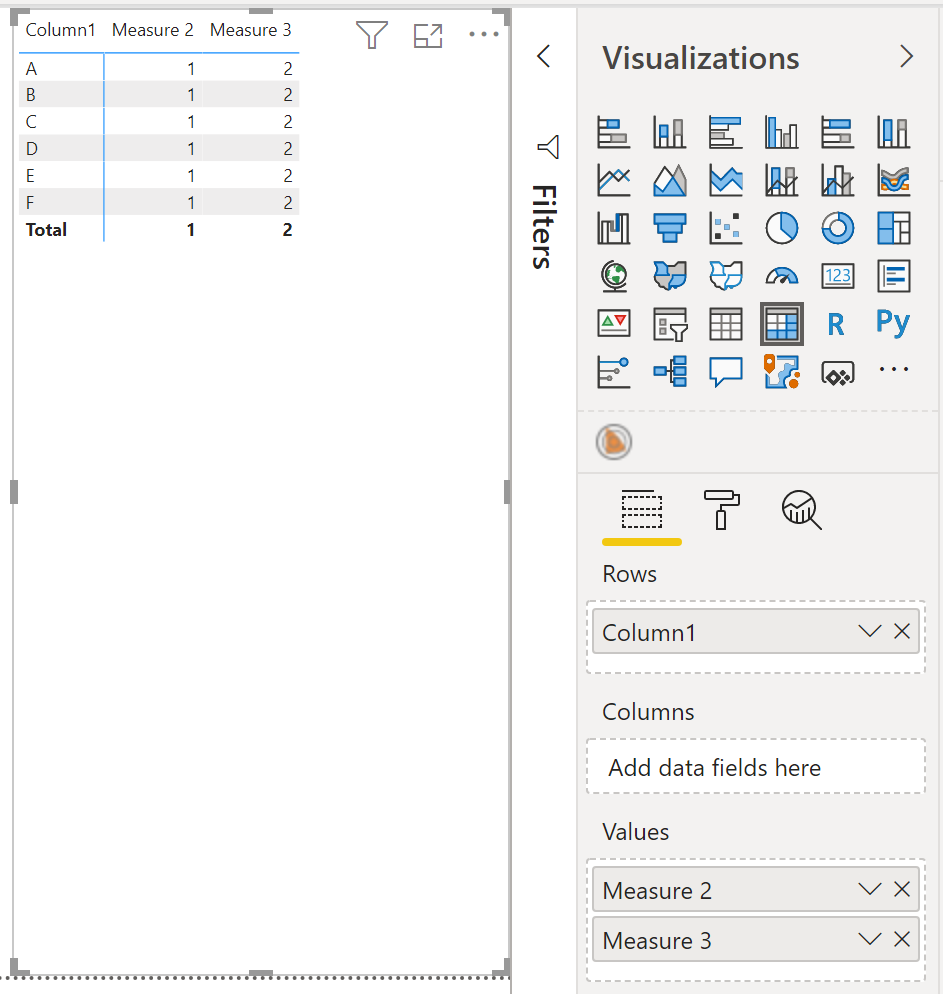Choose the Clustered bar chart visual
The width and height of the screenshot is (943, 994).
click(x=726, y=132)
